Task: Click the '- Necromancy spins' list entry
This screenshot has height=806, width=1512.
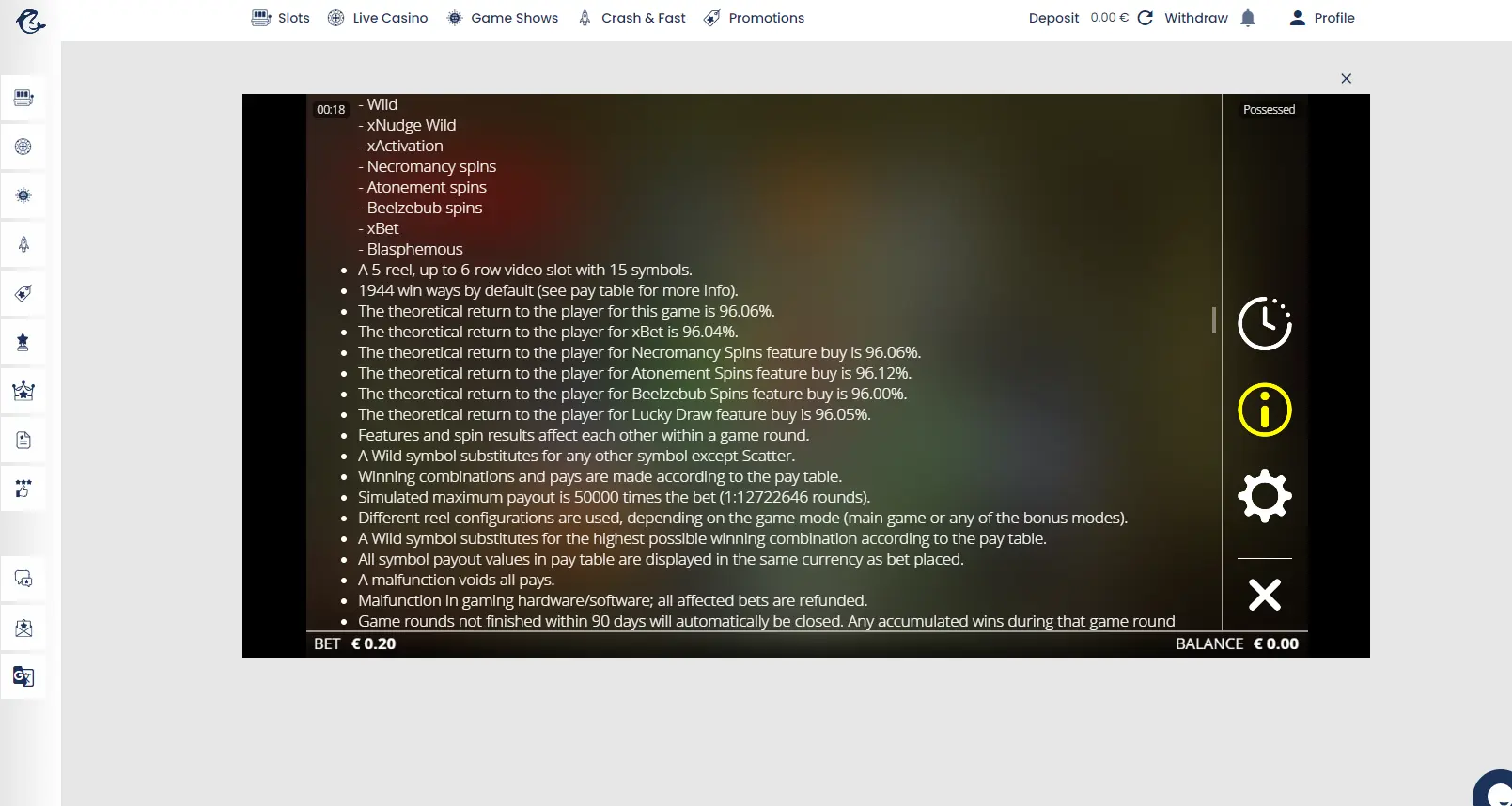Action: pyautogui.click(x=428, y=166)
